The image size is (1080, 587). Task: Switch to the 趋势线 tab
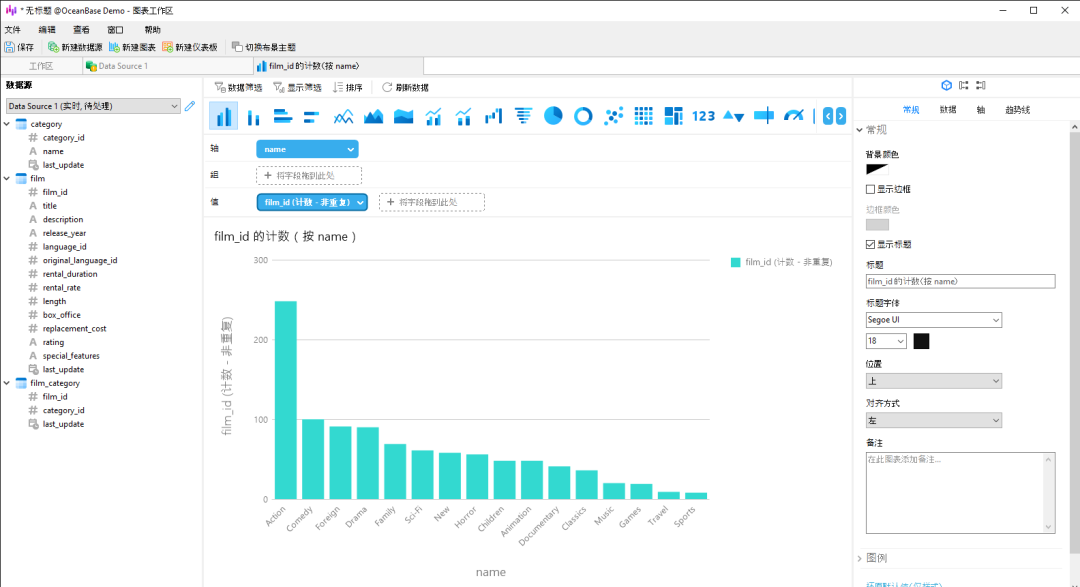(1017, 110)
